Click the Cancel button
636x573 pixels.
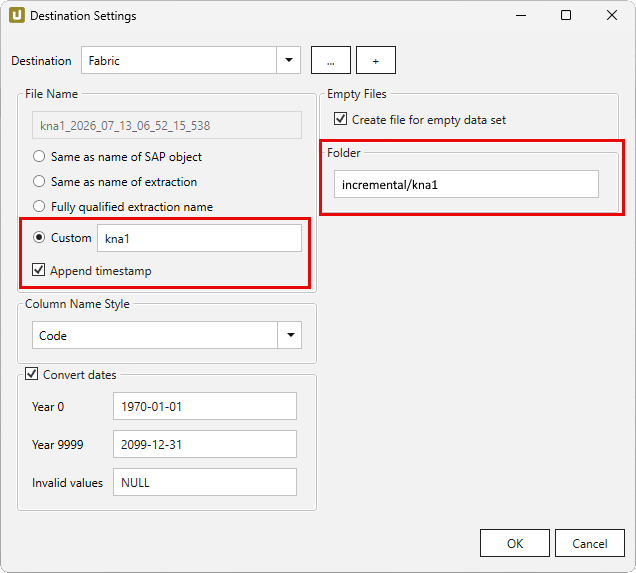pyautogui.click(x=589, y=543)
